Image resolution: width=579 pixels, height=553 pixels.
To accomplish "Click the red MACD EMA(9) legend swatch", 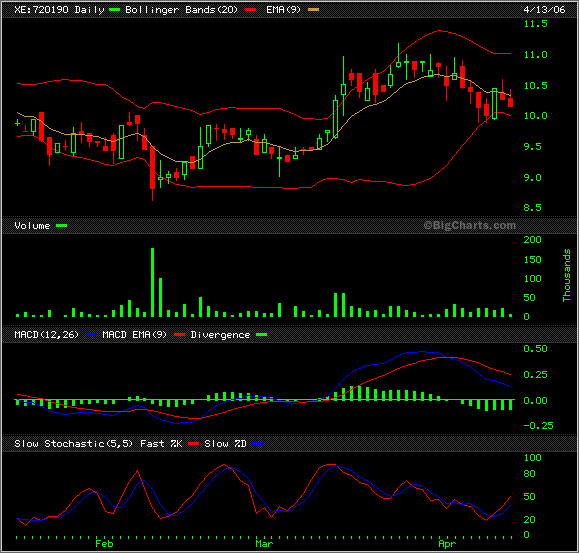I will (179, 334).
